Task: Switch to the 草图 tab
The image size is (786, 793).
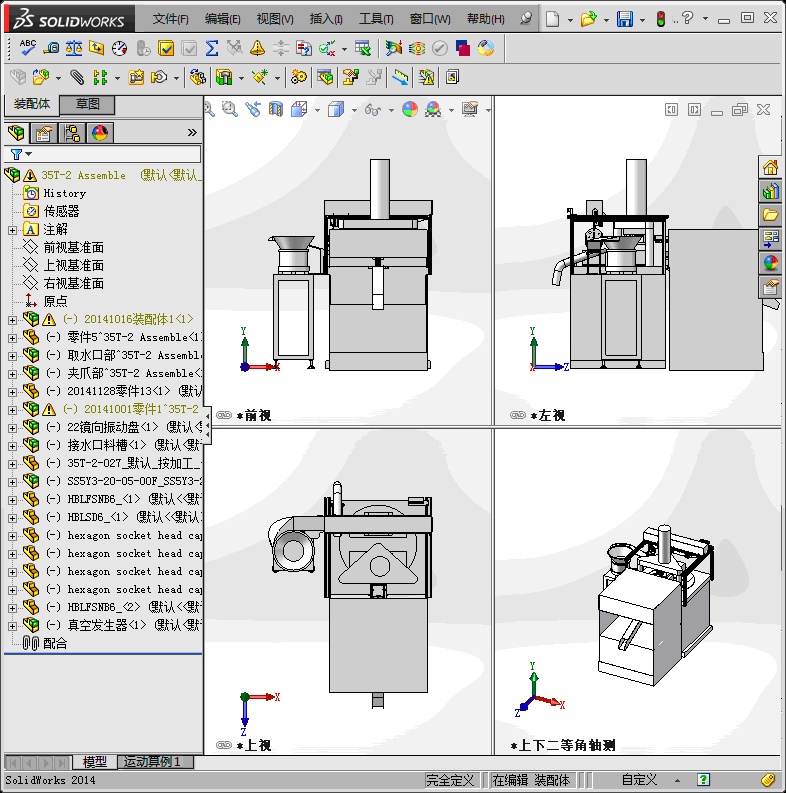Action: 87,104
